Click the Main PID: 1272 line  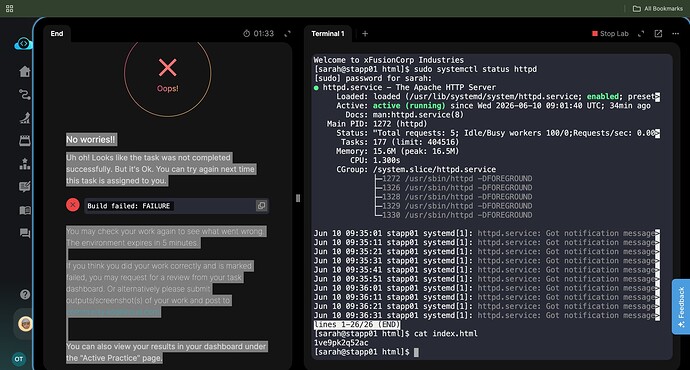[377, 124]
